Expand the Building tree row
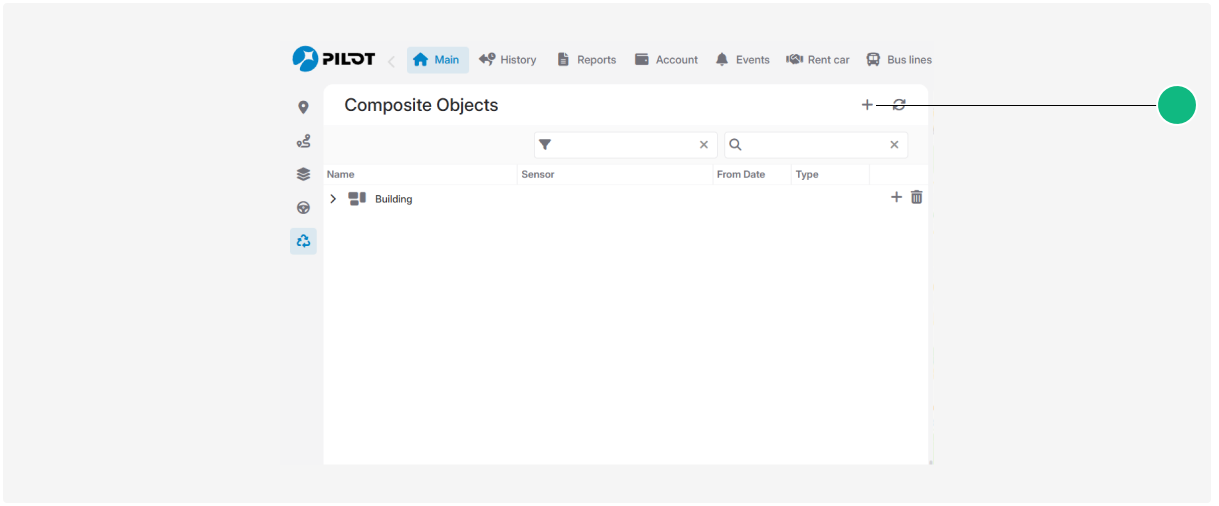The image size is (1219, 506). pyautogui.click(x=333, y=199)
